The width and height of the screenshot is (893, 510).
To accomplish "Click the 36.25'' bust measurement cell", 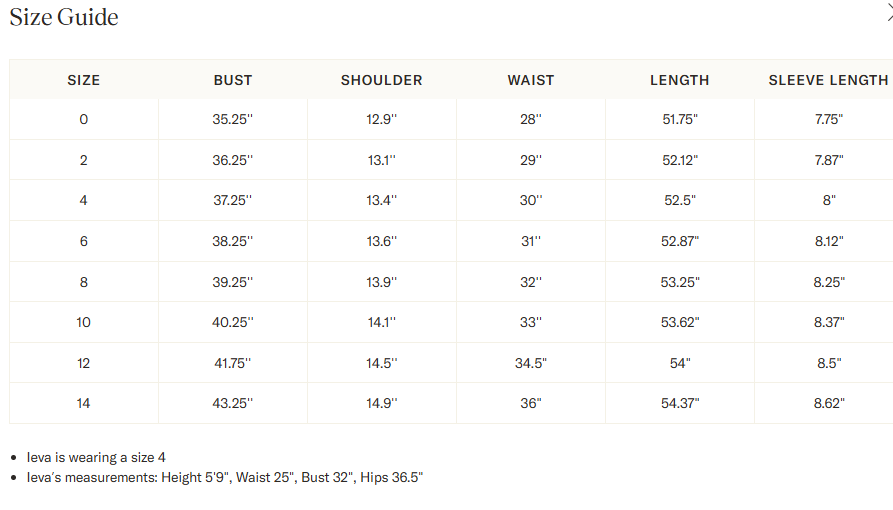I will [233, 160].
